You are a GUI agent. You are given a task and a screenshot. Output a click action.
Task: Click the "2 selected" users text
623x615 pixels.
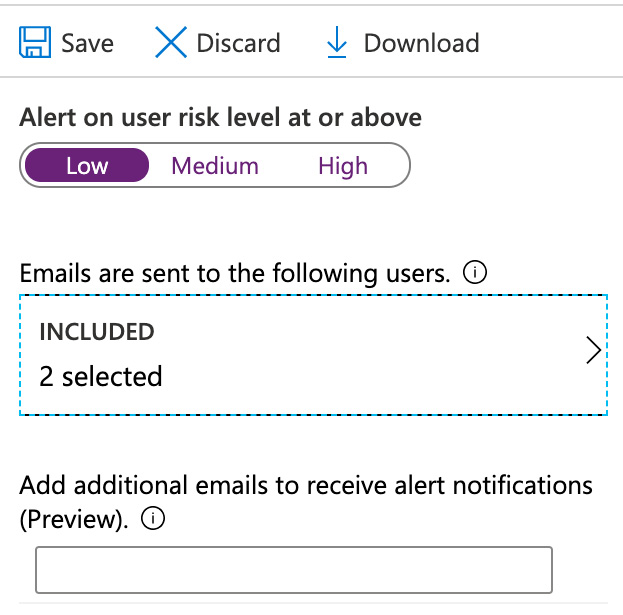pos(100,377)
